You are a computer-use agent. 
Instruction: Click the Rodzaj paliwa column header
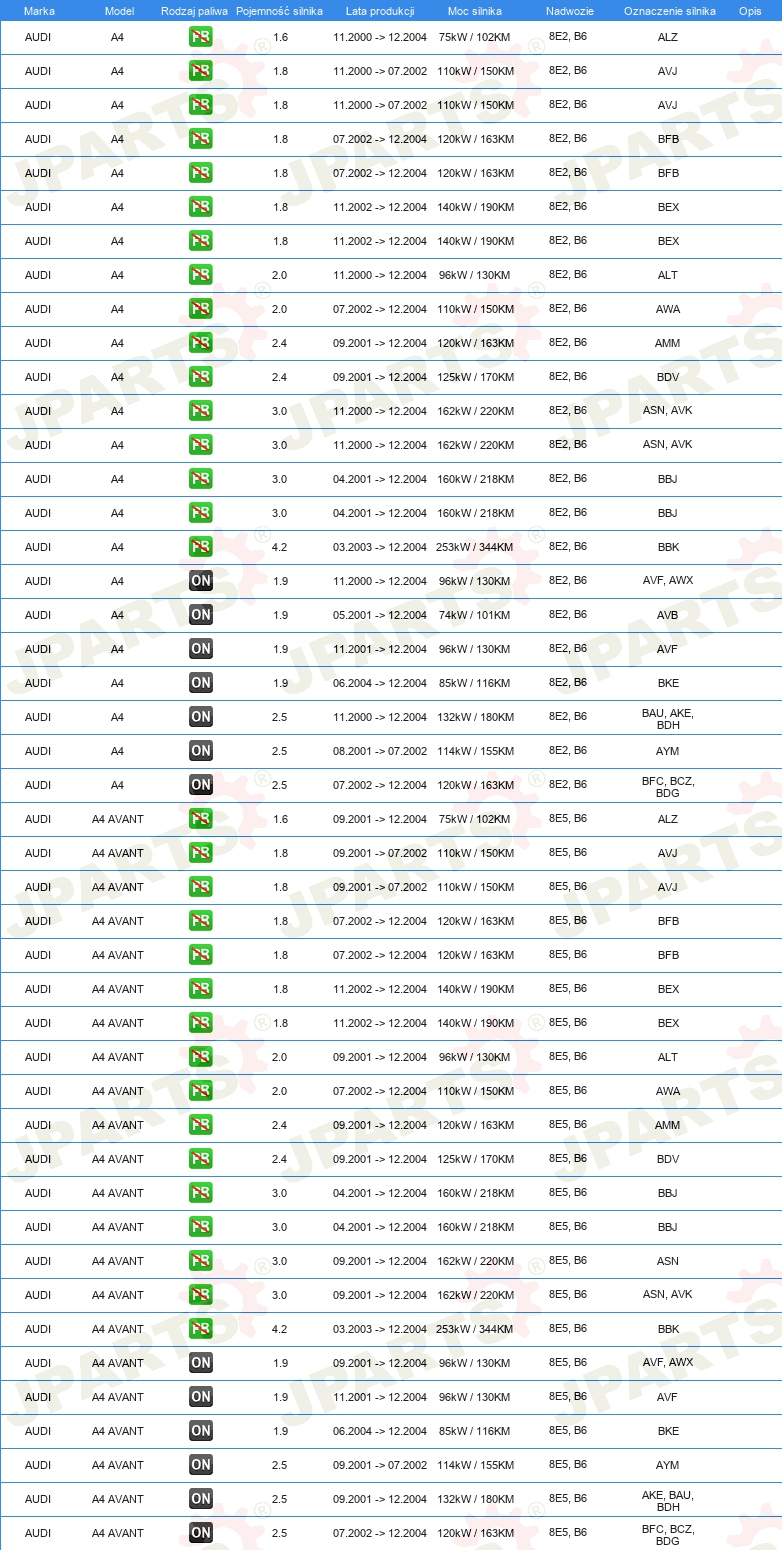pyautogui.click(x=194, y=11)
